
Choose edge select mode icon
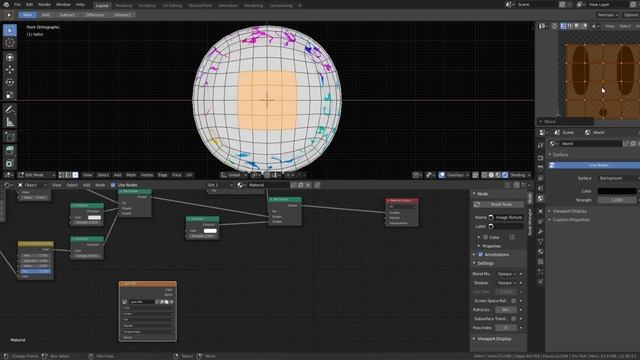click(68, 175)
